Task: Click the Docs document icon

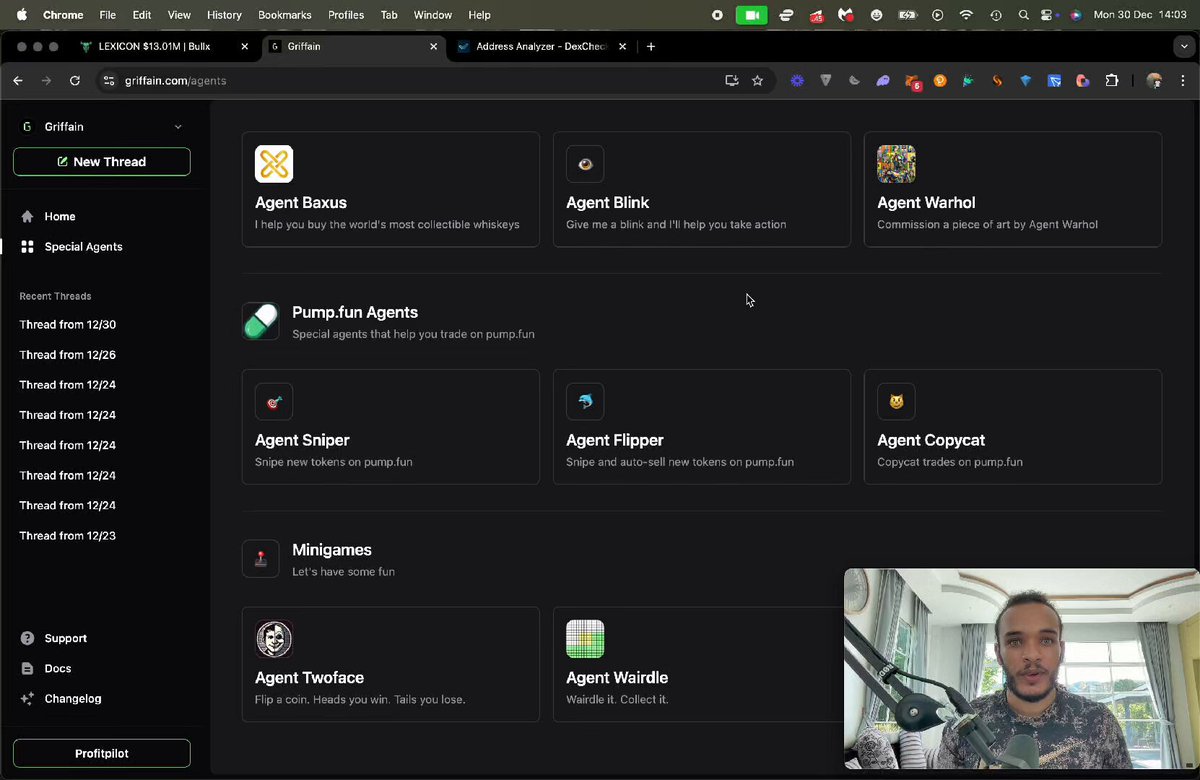Action: click(27, 668)
